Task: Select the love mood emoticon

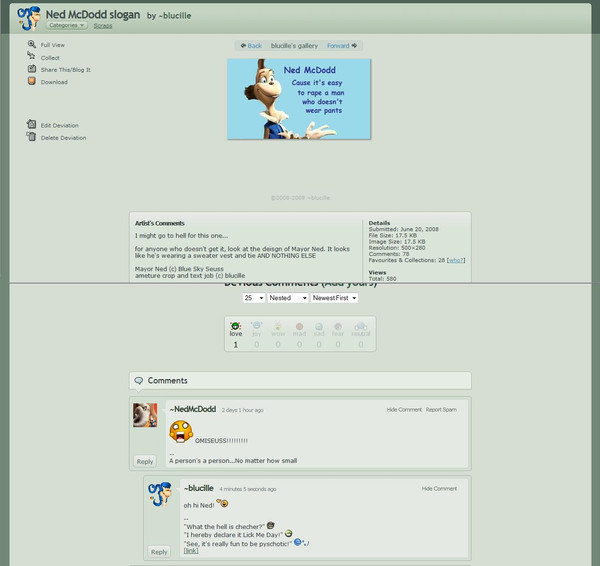Action: click(x=235, y=326)
